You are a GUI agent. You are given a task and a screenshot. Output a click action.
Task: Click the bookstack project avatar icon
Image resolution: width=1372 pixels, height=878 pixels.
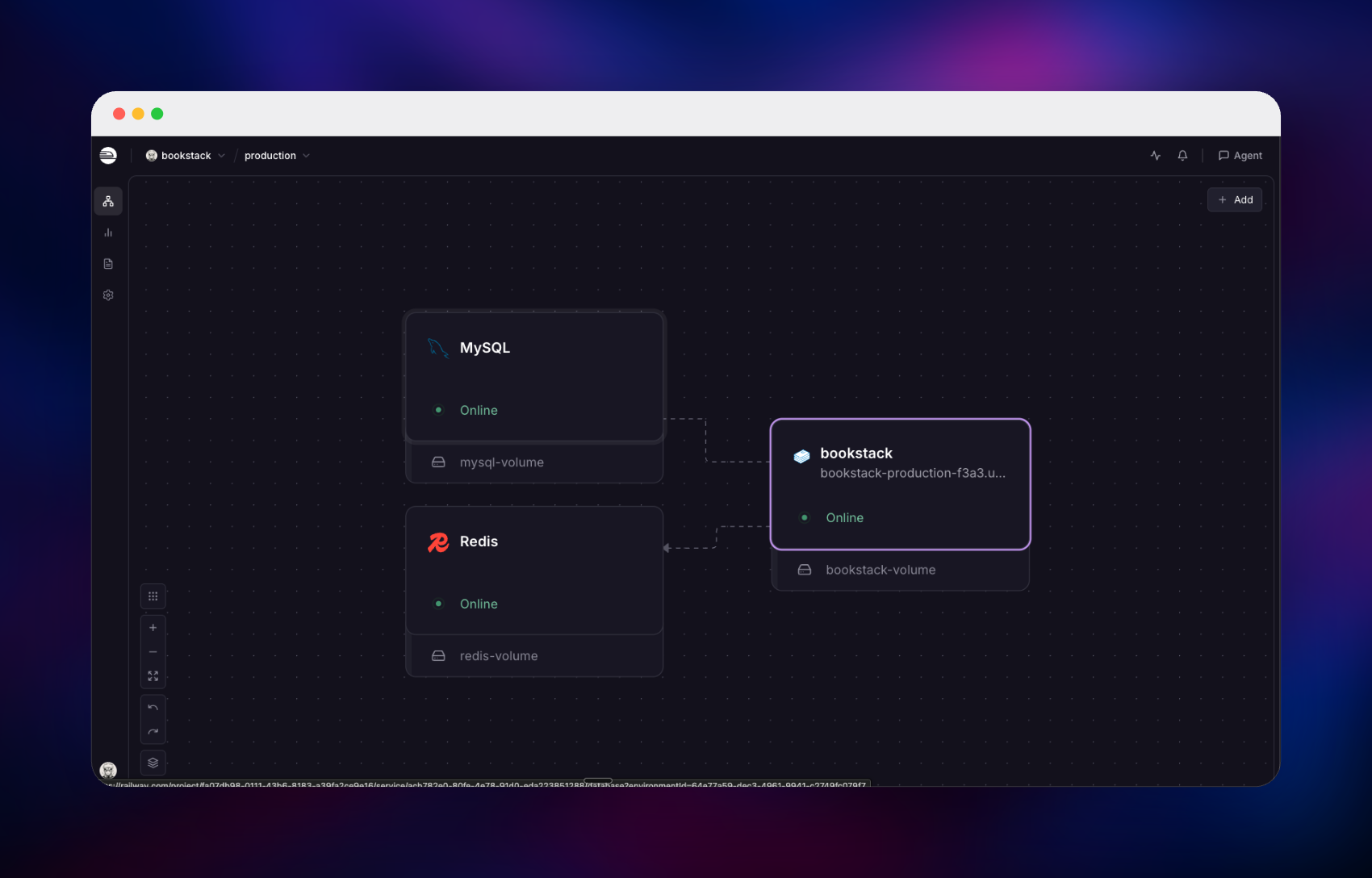click(151, 156)
